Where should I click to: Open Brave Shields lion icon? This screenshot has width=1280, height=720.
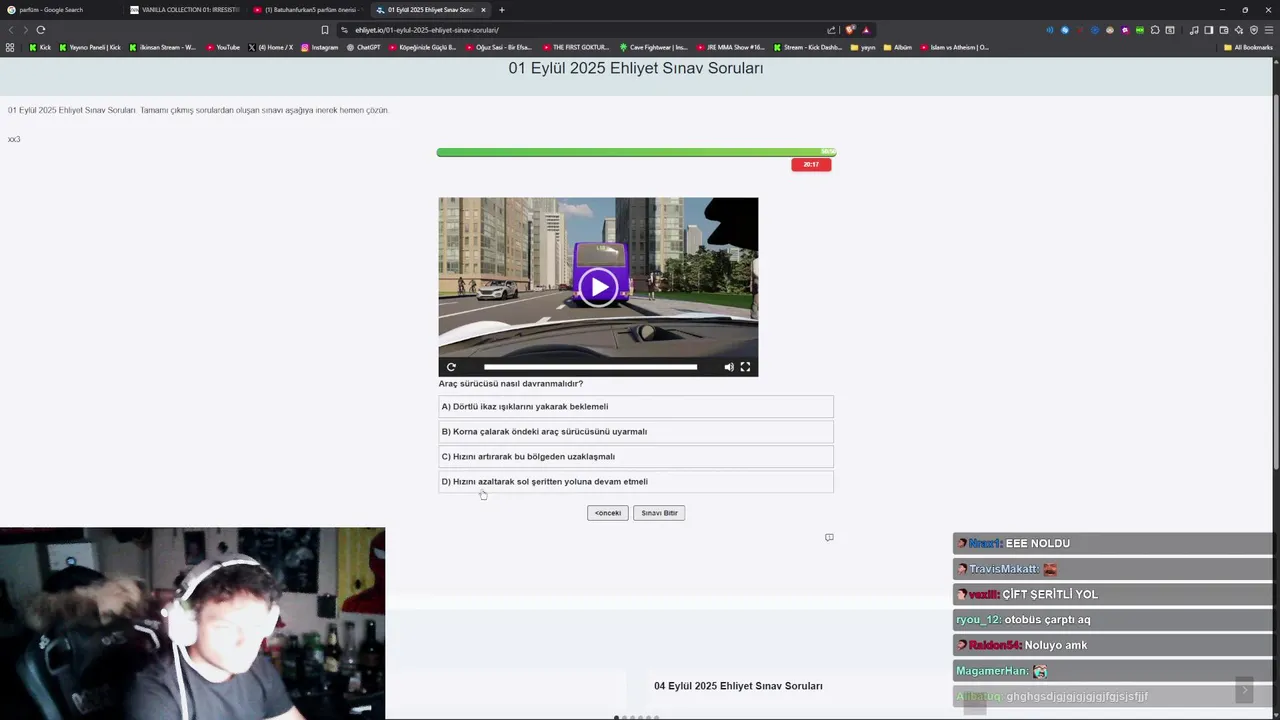click(850, 30)
